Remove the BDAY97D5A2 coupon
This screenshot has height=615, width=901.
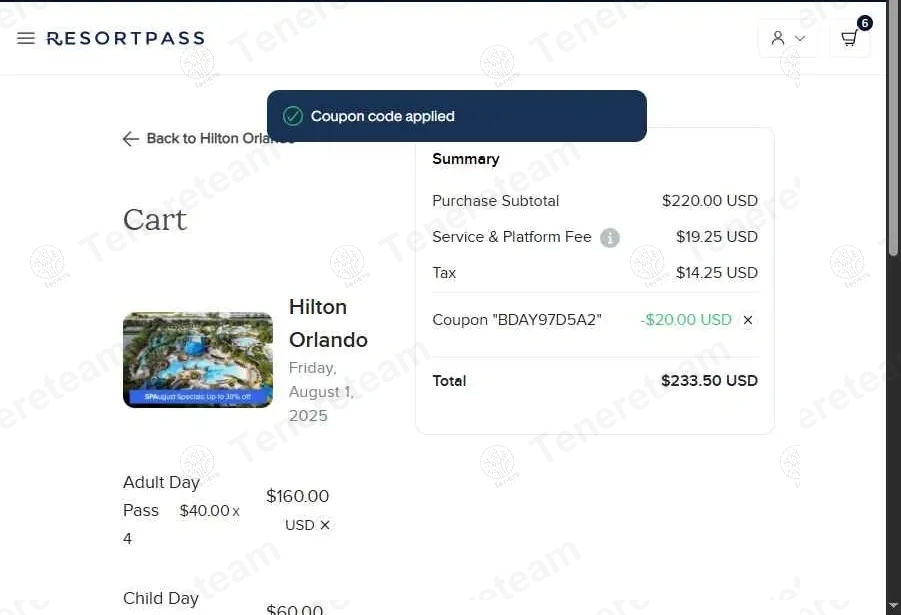748,320
